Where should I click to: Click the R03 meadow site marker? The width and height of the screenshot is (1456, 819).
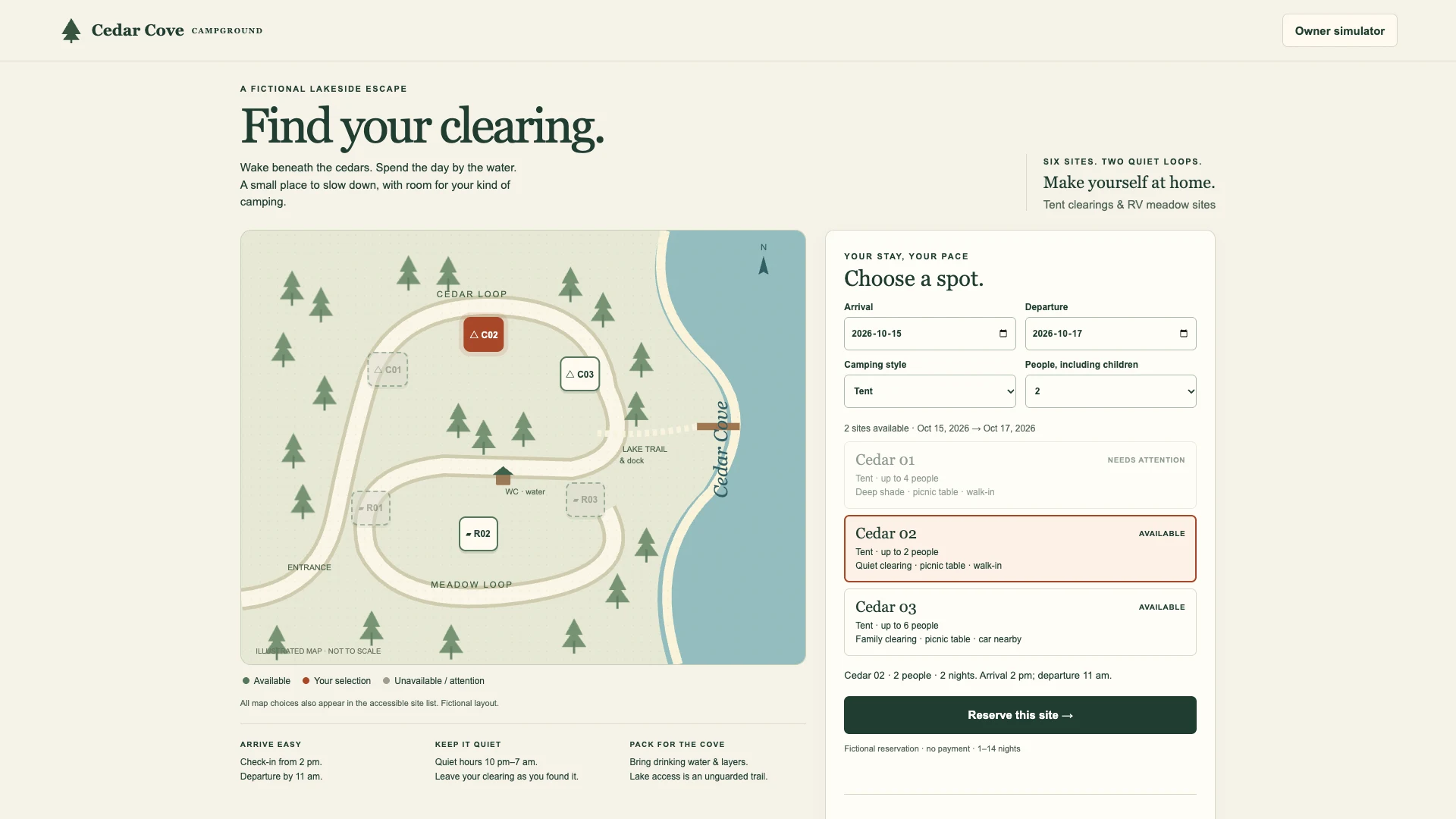[585, 500]
